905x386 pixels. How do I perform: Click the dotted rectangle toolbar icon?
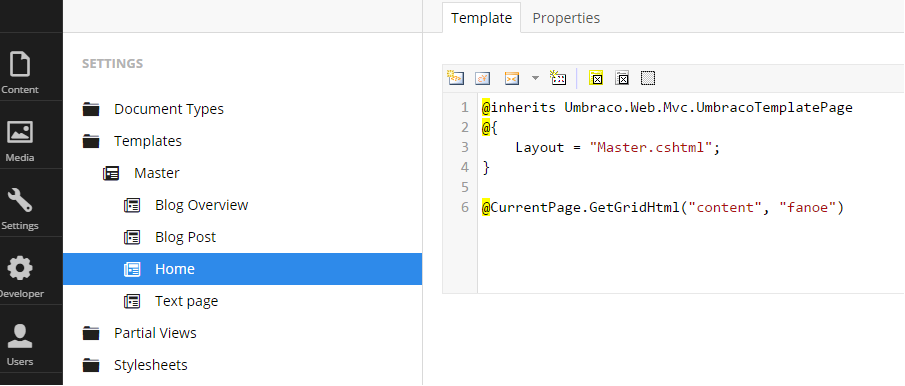(648, 78)
